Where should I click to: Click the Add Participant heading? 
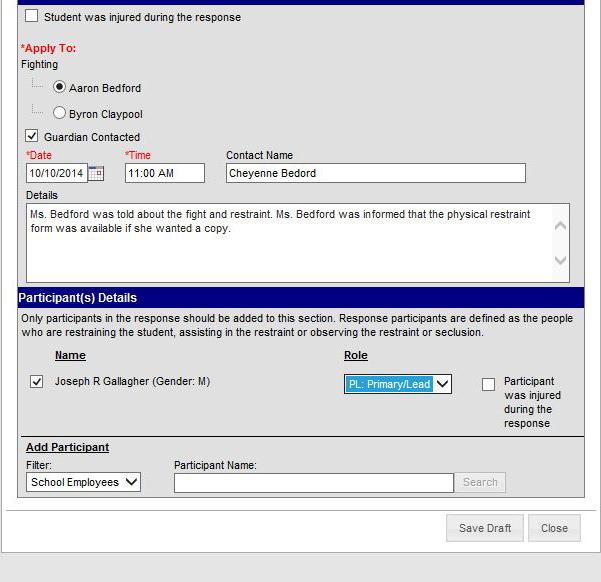(67, 447)
